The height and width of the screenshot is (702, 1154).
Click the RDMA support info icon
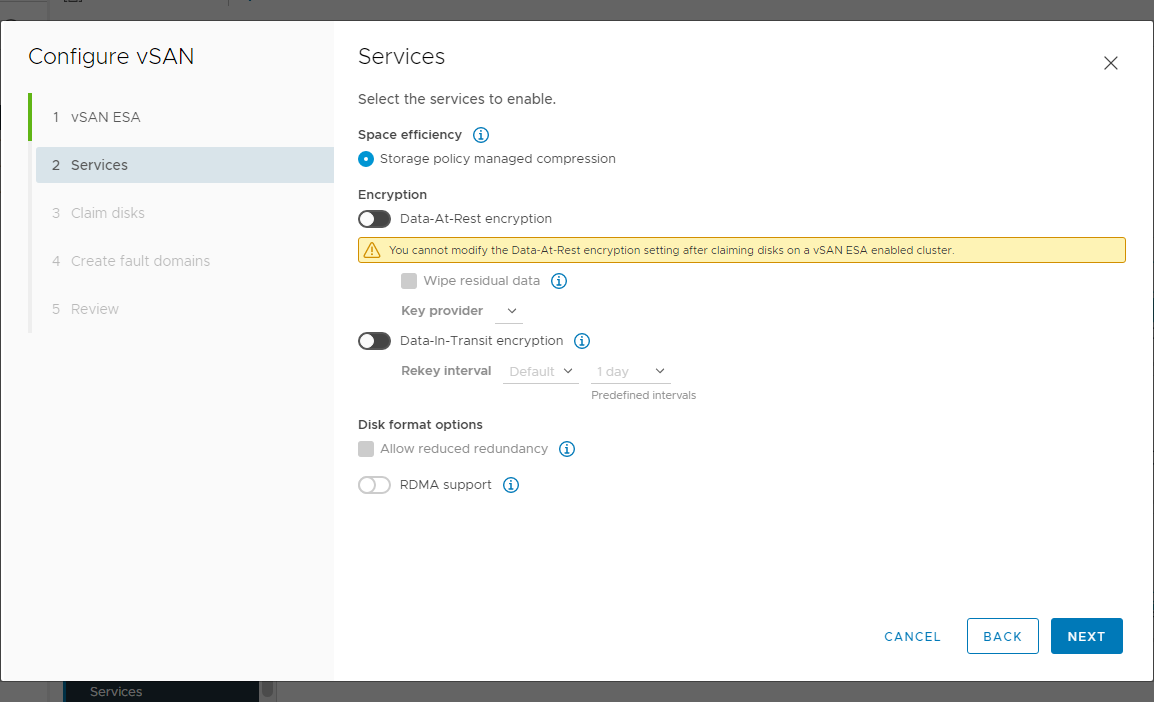[511, 485]
